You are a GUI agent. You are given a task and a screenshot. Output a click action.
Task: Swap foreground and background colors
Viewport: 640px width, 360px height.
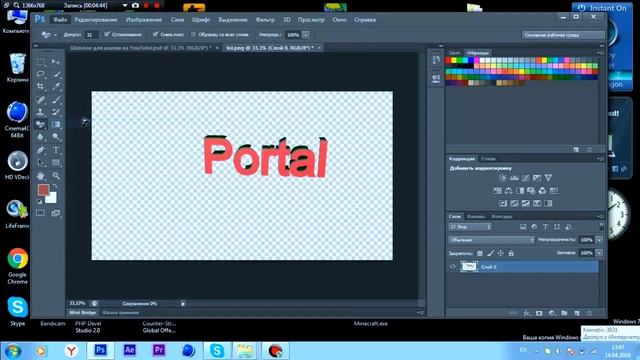click(55, 187)
